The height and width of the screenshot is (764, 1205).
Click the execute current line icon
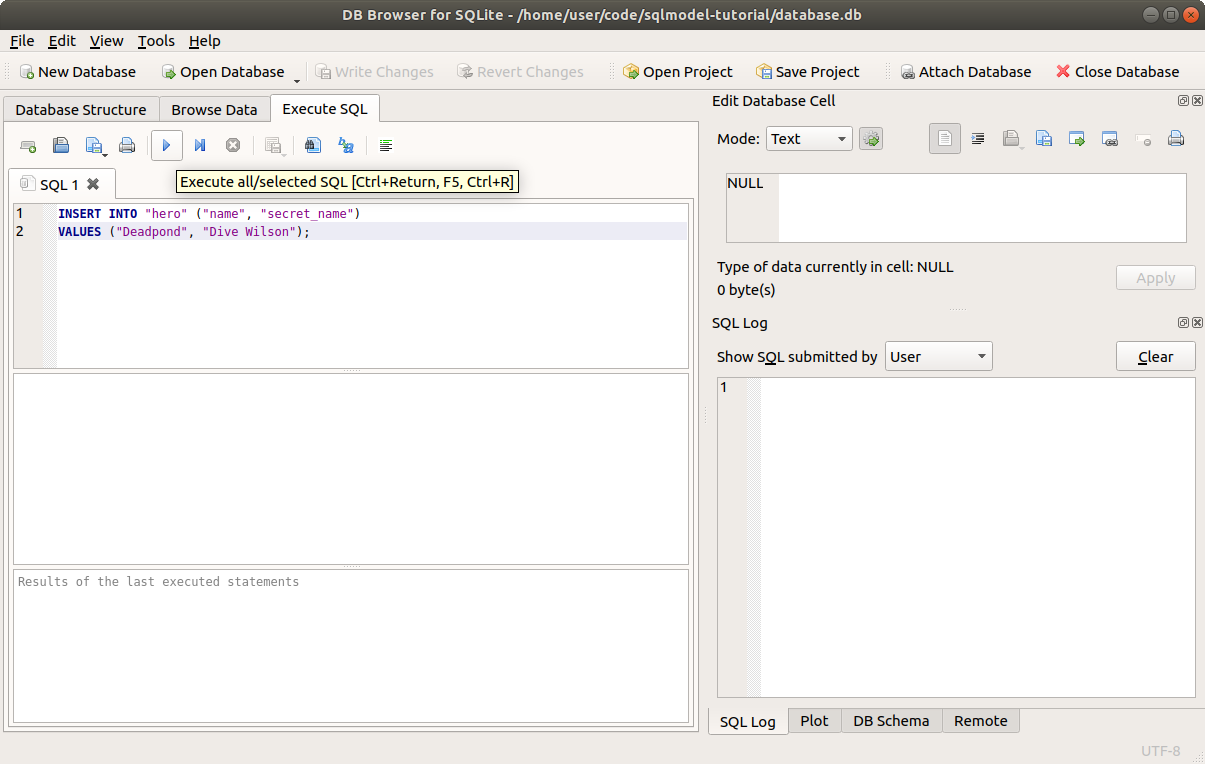pyautogui.click(x=200, y=146)
